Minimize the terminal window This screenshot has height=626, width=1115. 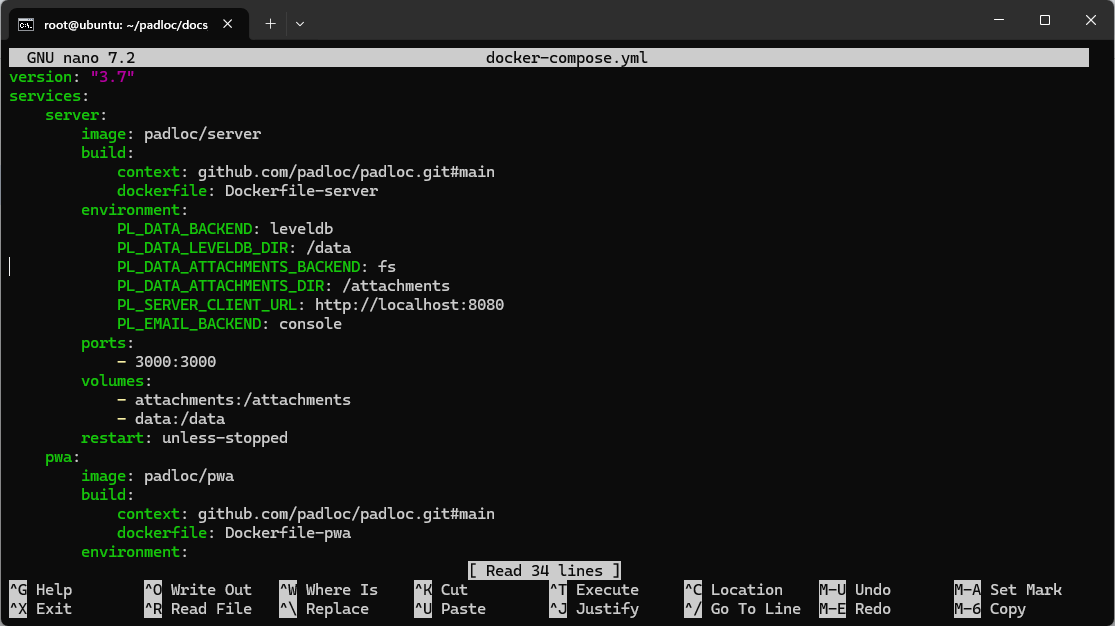pos(998,21)
